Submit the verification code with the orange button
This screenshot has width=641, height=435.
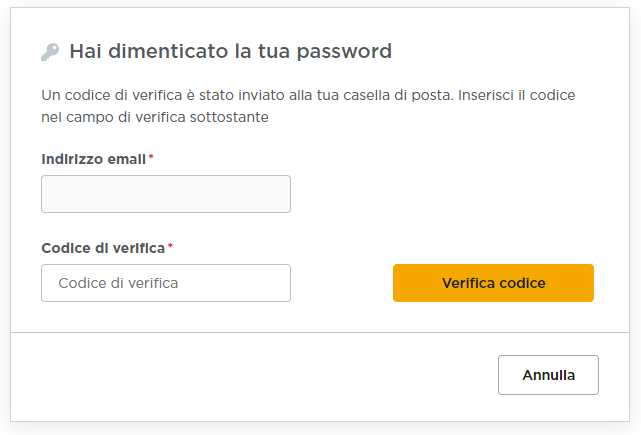click(493, 283)
